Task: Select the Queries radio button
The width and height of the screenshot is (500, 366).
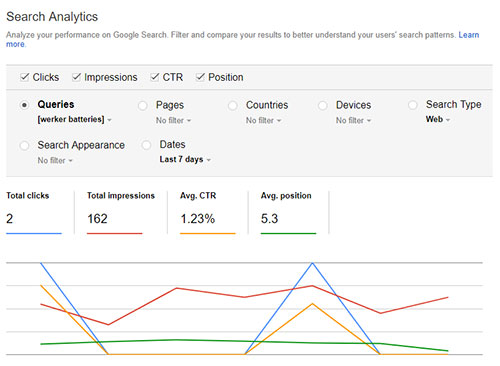Action: click(x=24, y=105)
